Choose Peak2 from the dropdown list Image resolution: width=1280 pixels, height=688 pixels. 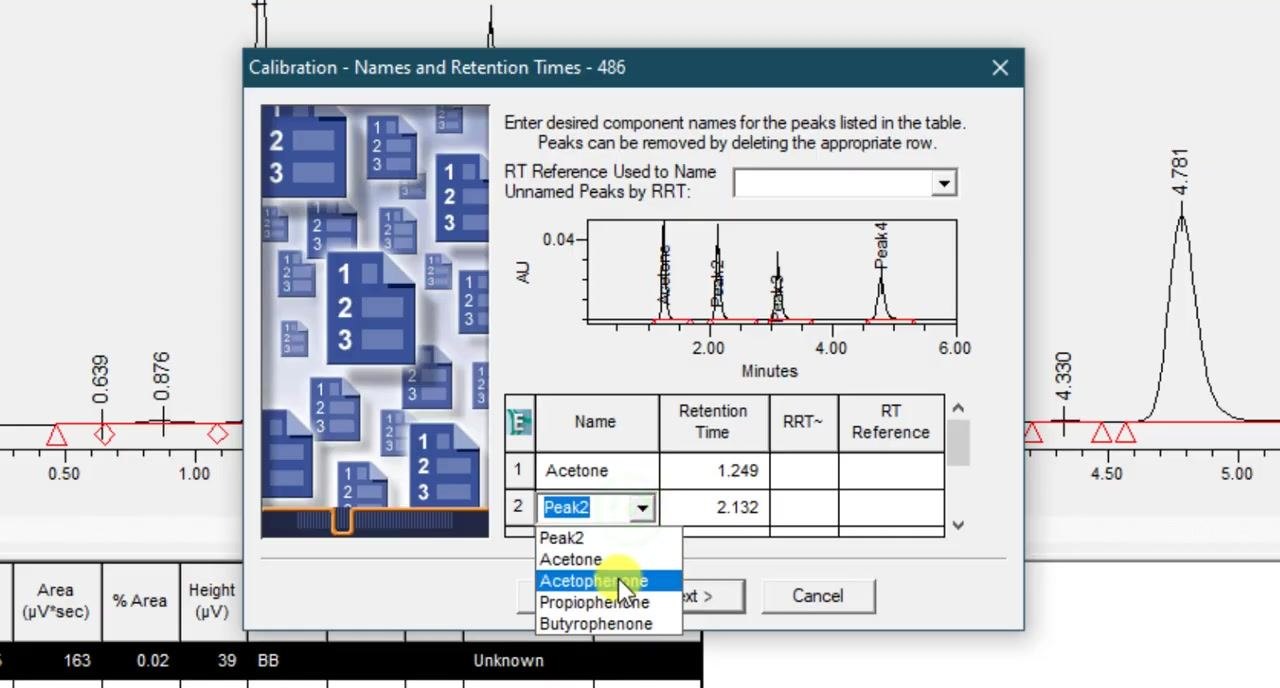[609, 538]
